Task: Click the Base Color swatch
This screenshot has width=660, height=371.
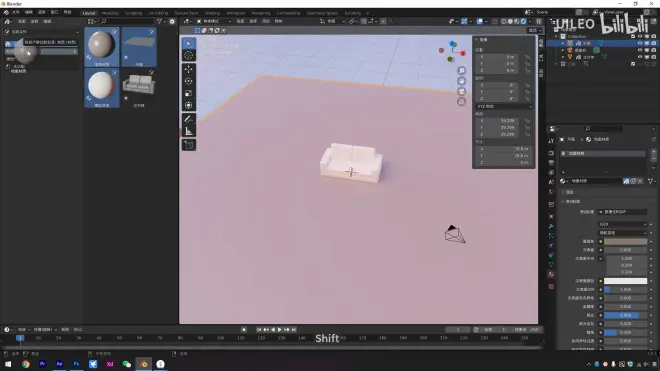Action: pyautogui.click(x=625, y=242)
